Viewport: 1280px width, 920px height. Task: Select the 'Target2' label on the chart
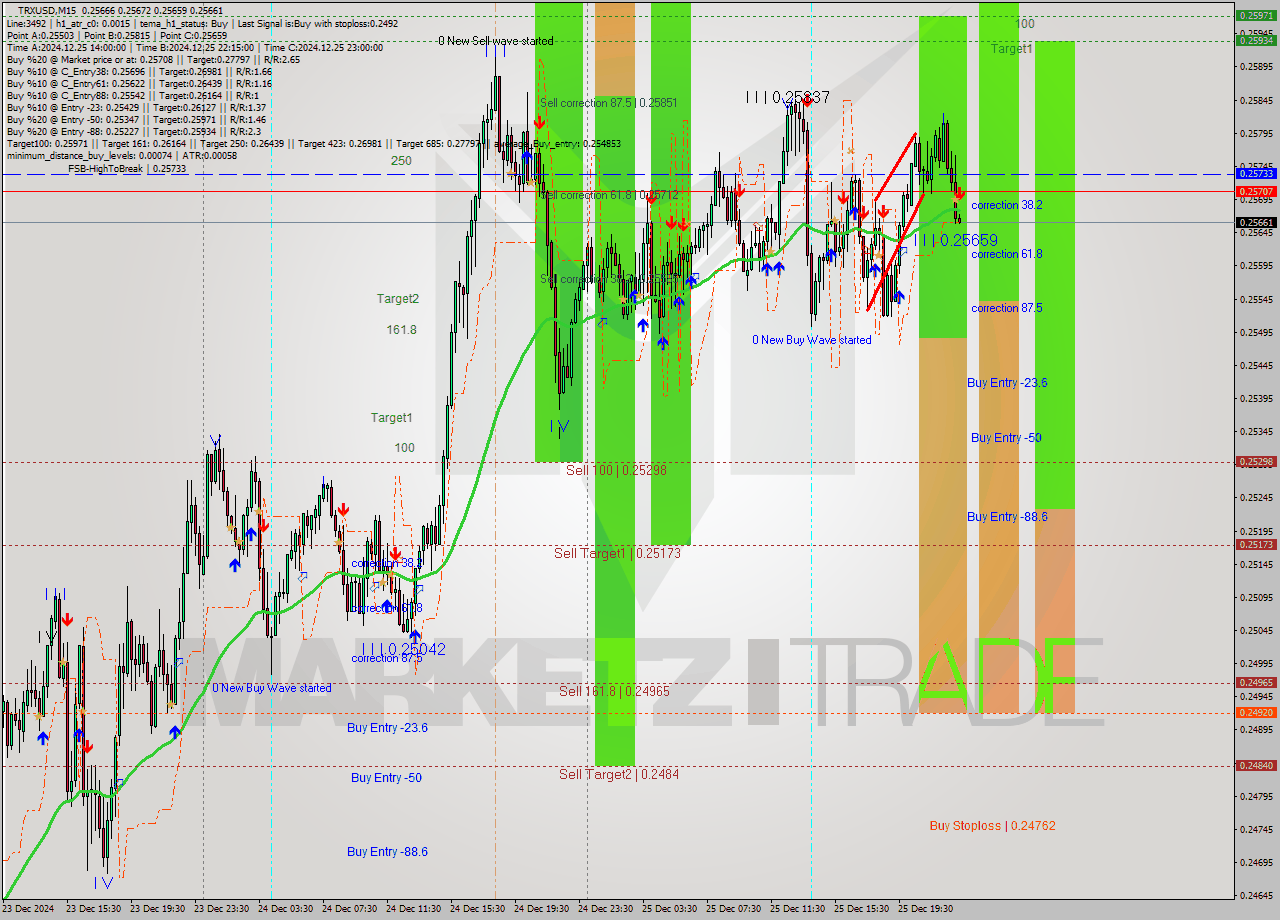398,299
